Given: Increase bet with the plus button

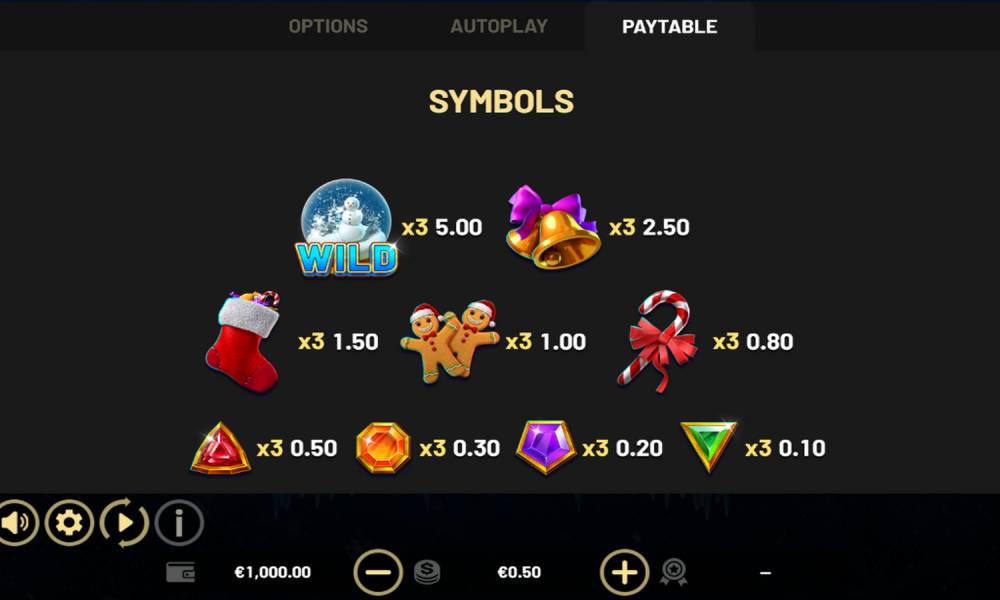Looking at the screenshot, I should pyautogui.click(x=624, y=573).
